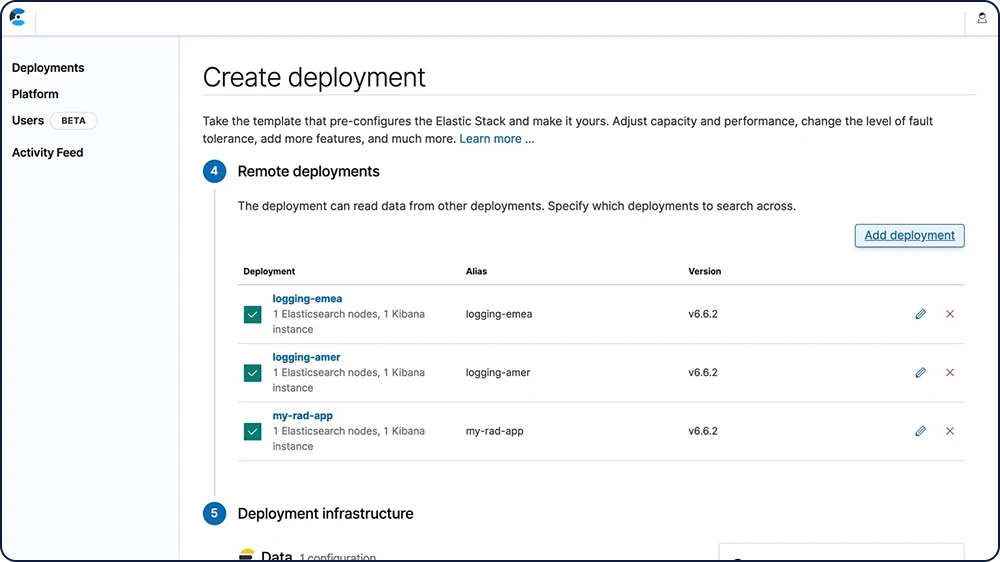Click the logging-amer alias cell
Screen dimensions: 1000x562
(498, 373)
